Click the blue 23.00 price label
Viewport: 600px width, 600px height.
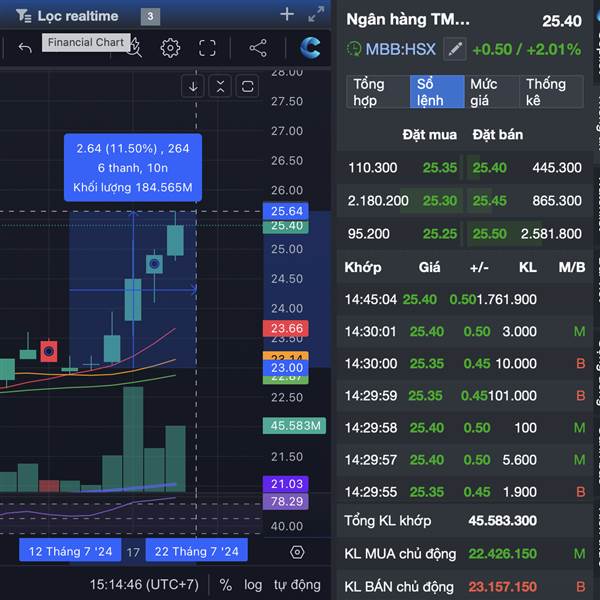coord(286,368)
